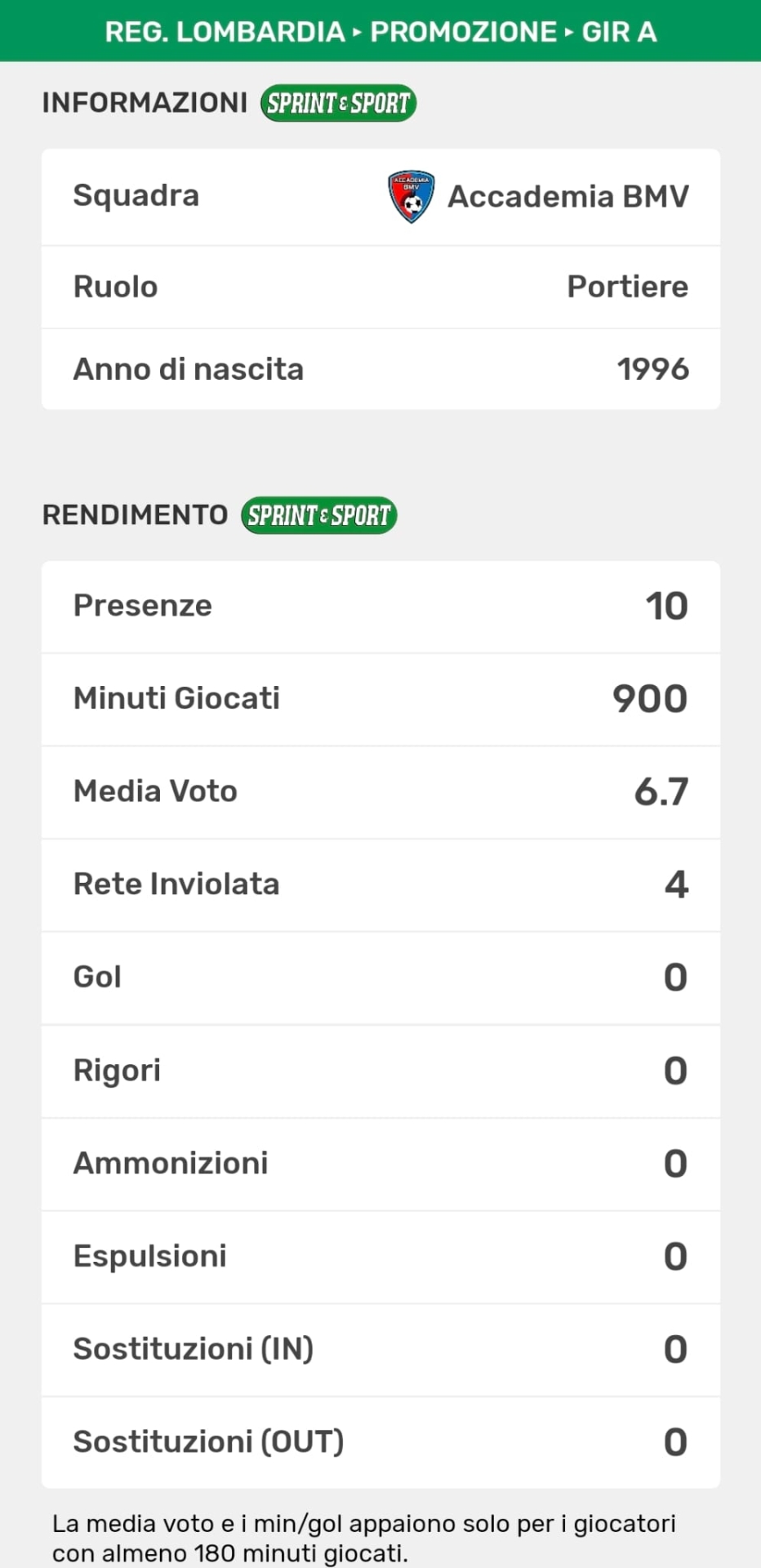Tap the Sprint & Sport logo beside Rendimento

318,516
